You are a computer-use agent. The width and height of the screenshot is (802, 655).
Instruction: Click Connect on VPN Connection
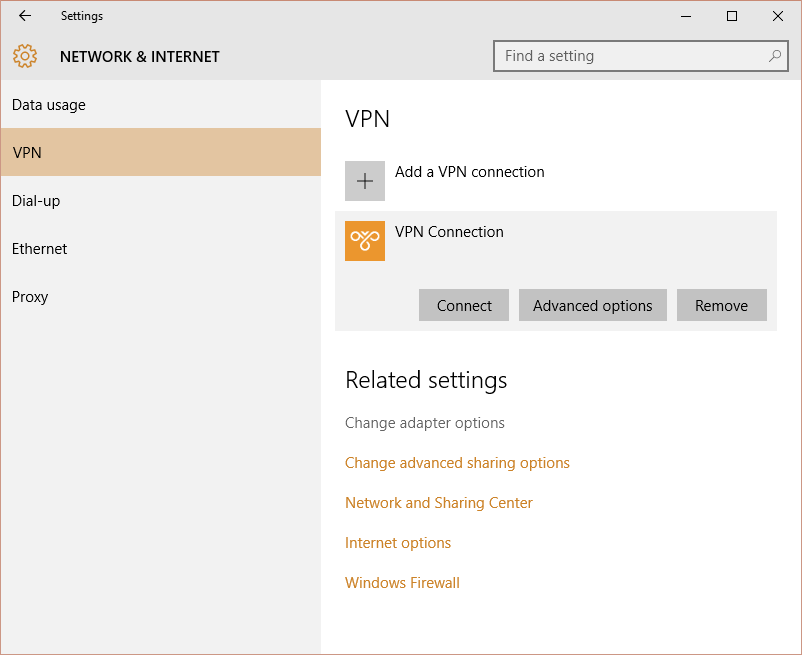(x=463, y=305)
